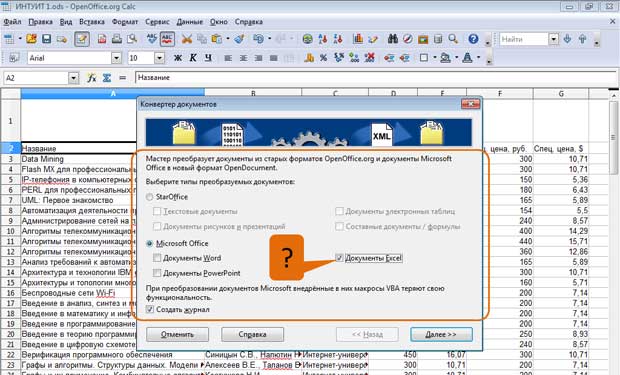Screen dimensions: 620x375
Task: Open the font size 10 dropdown
Action: 159,58
